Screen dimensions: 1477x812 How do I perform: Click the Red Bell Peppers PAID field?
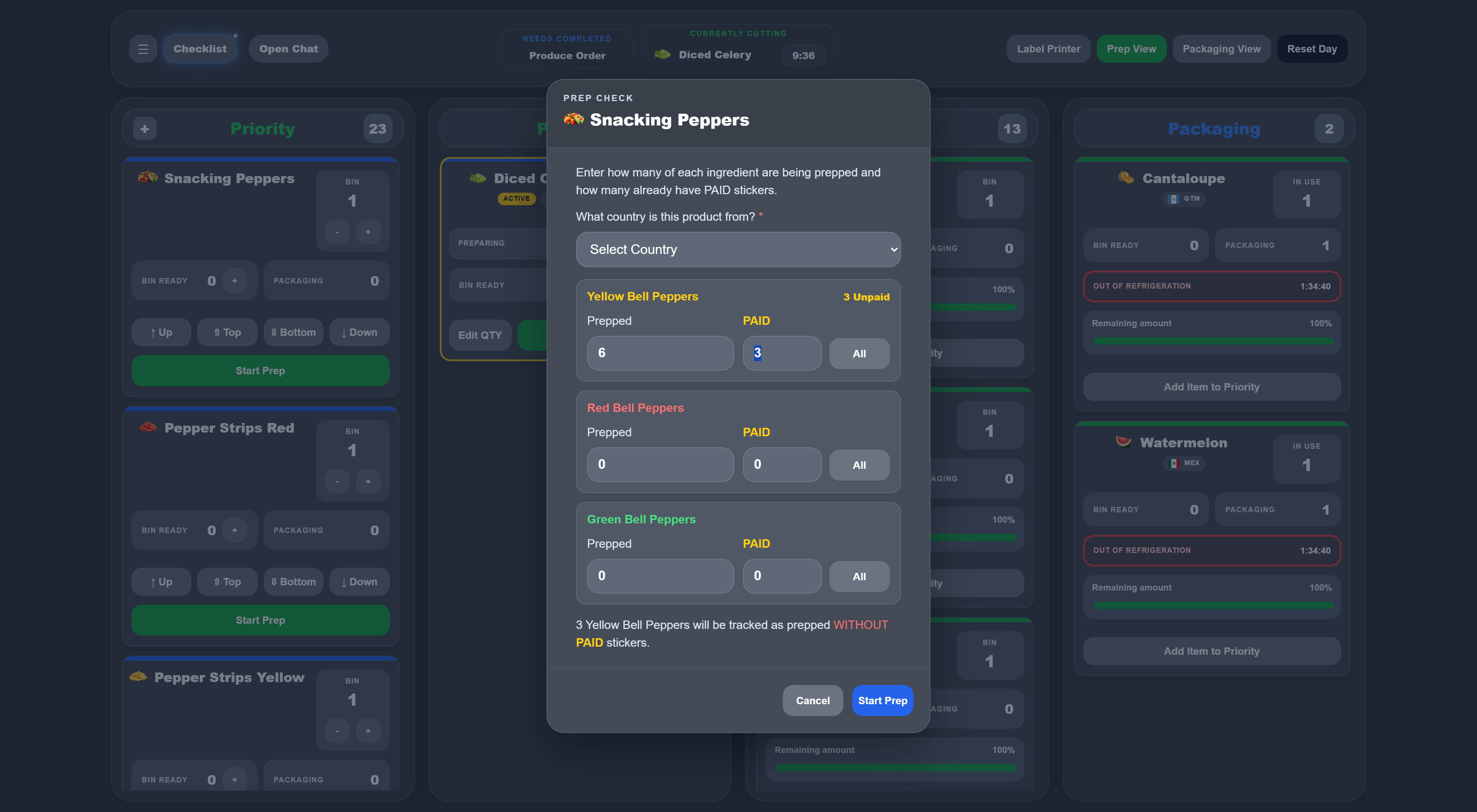pyautogui.click(x=782, y=465)
